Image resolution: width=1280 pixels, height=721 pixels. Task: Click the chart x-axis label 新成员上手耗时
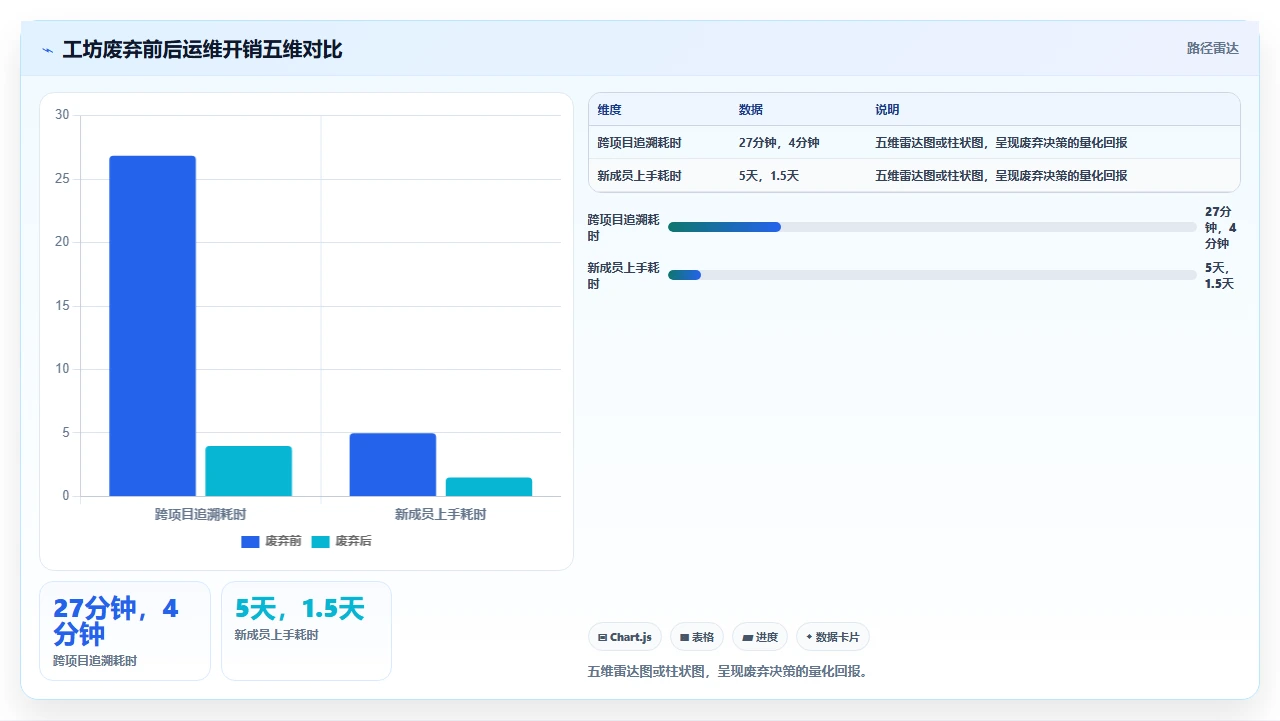click(x=440, y=515)
